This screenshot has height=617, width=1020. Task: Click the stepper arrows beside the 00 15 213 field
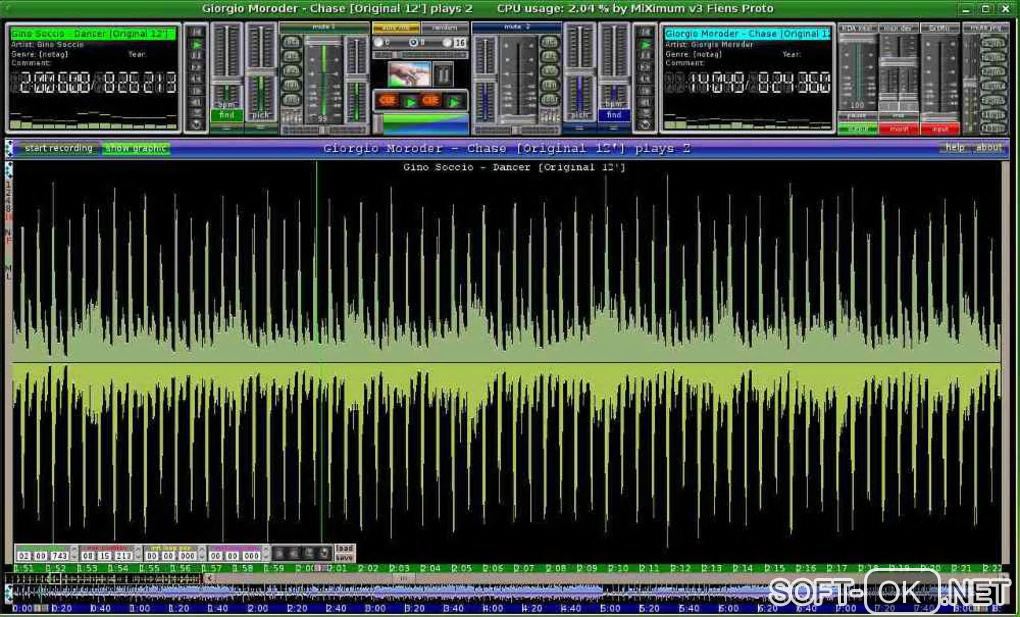click(x=137, y=553)
